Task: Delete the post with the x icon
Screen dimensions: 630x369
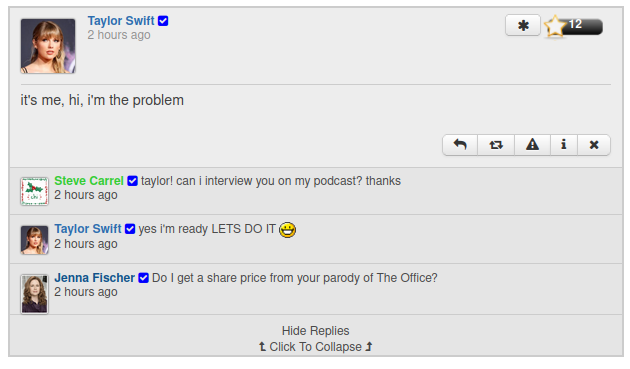Action: (x=594, y=145)
